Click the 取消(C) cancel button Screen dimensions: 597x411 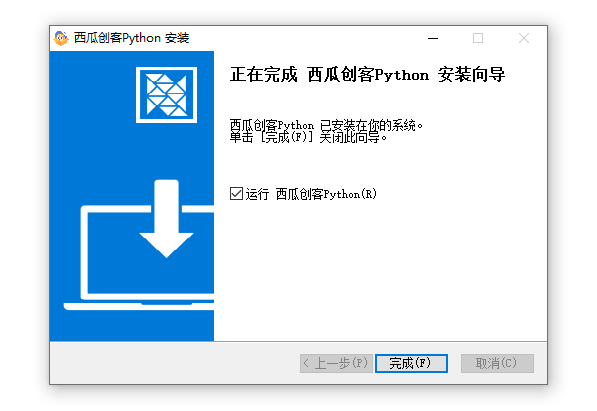pos(497,363)
